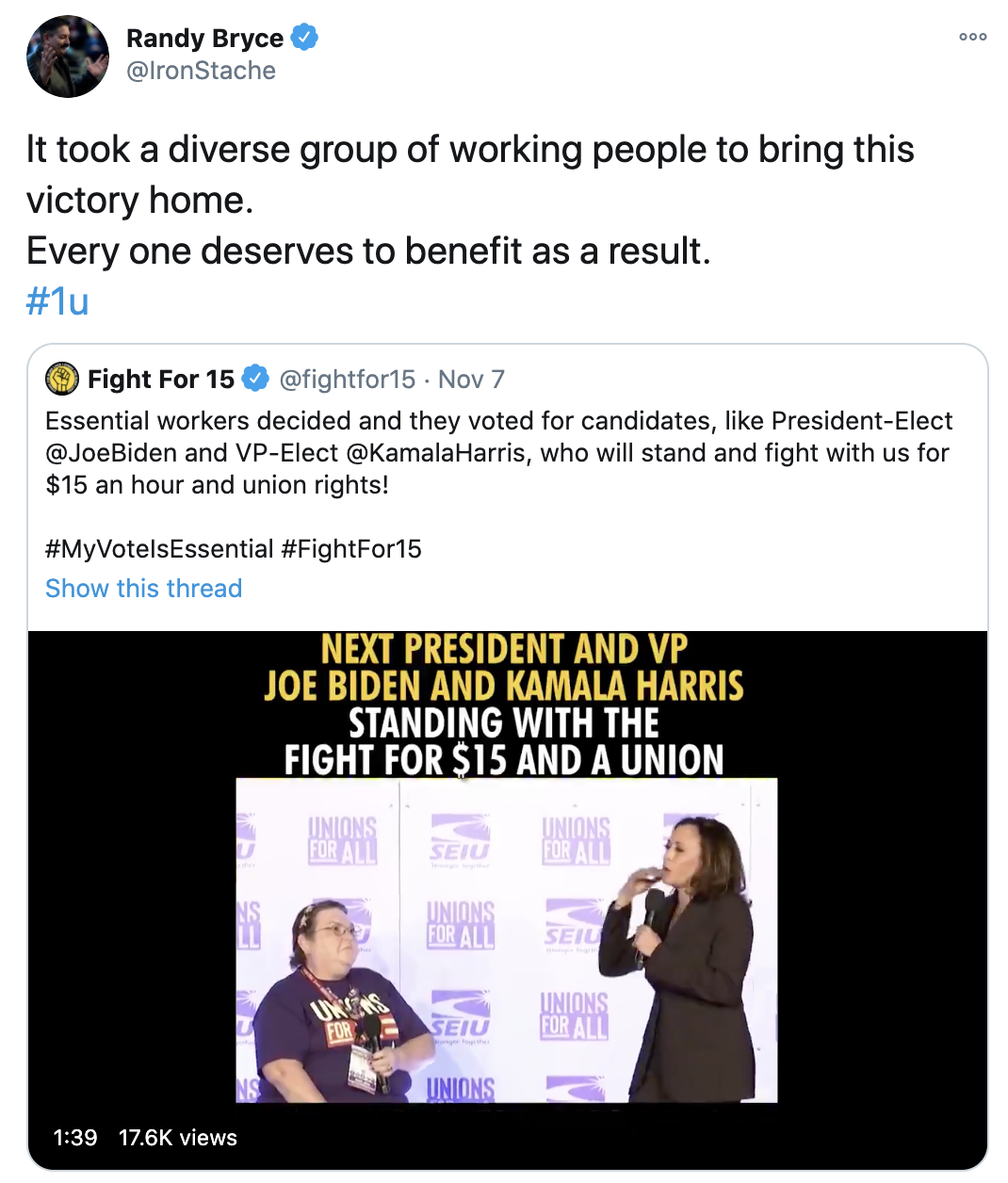Click the 17.6K views counter
The height and width of the screenshot is (1183, 1008).
pos(178,1138)
